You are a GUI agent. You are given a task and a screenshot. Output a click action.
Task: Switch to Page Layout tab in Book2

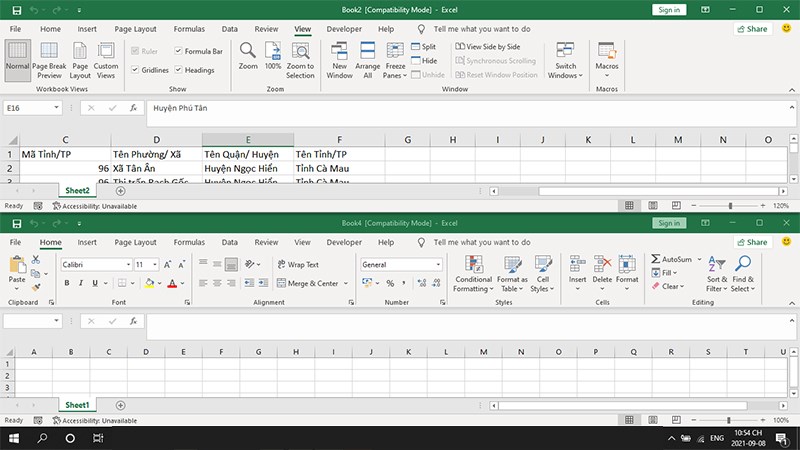point(135,29)
